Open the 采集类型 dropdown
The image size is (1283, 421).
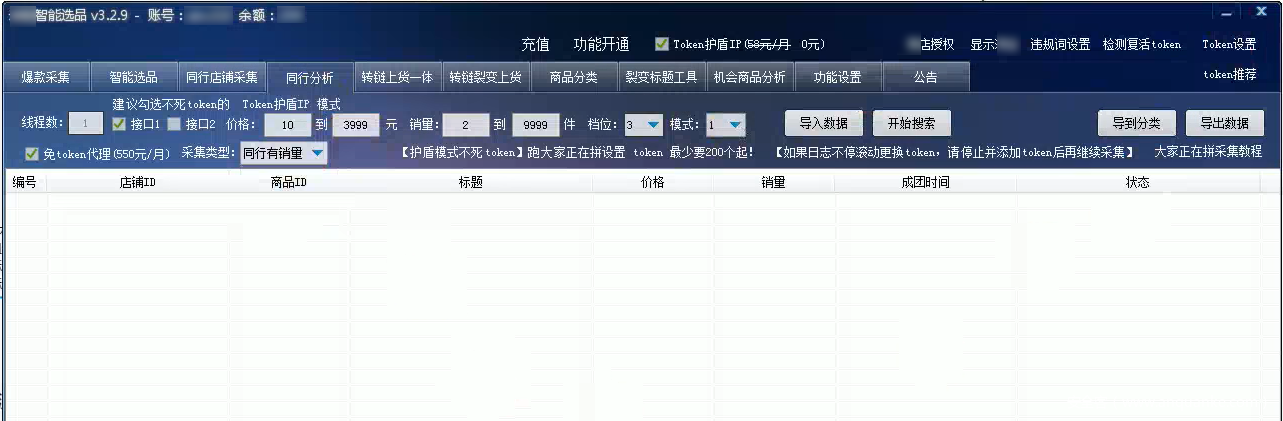click(316, 153)
